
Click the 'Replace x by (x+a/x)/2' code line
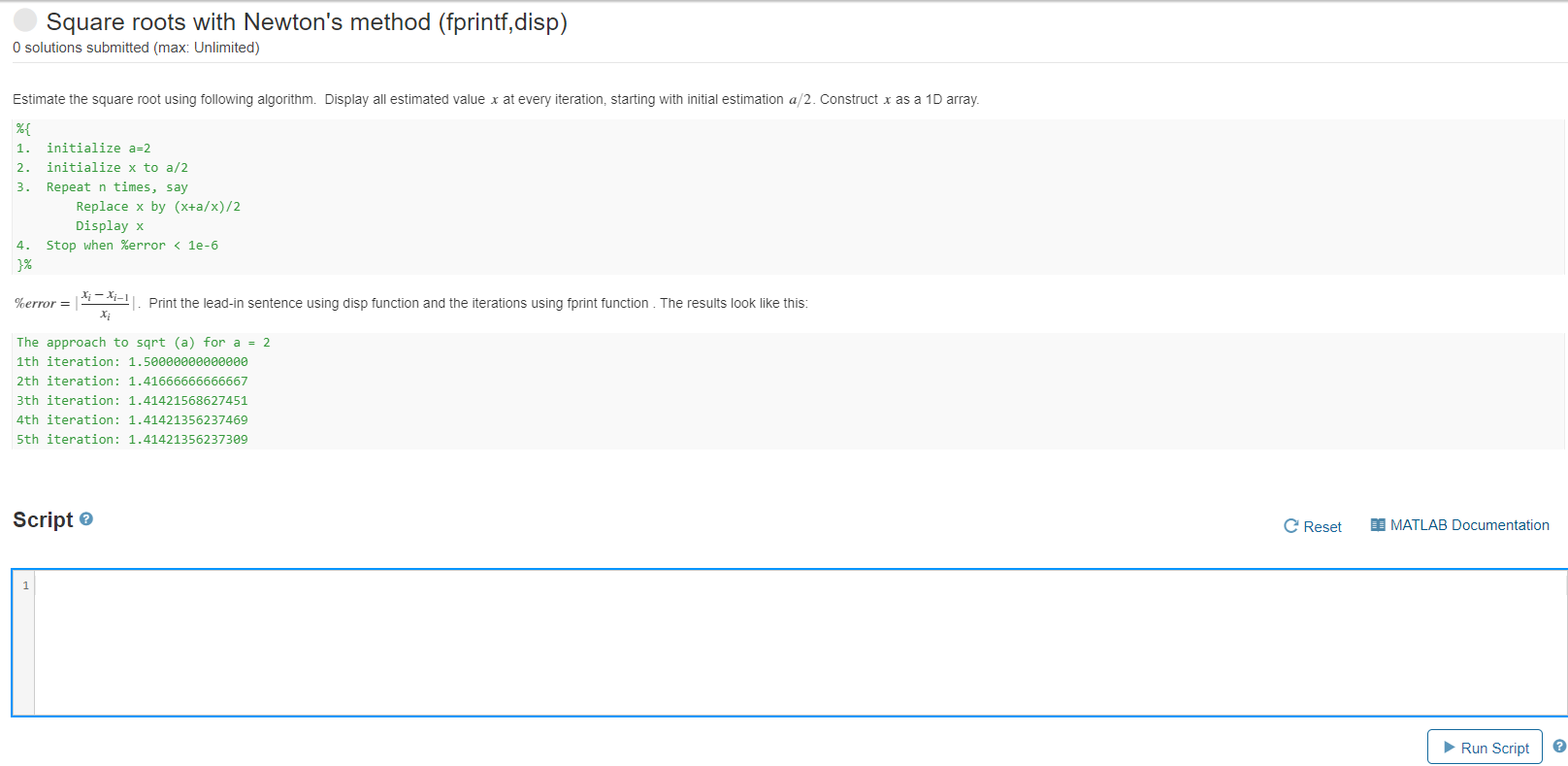click(158, 207)
